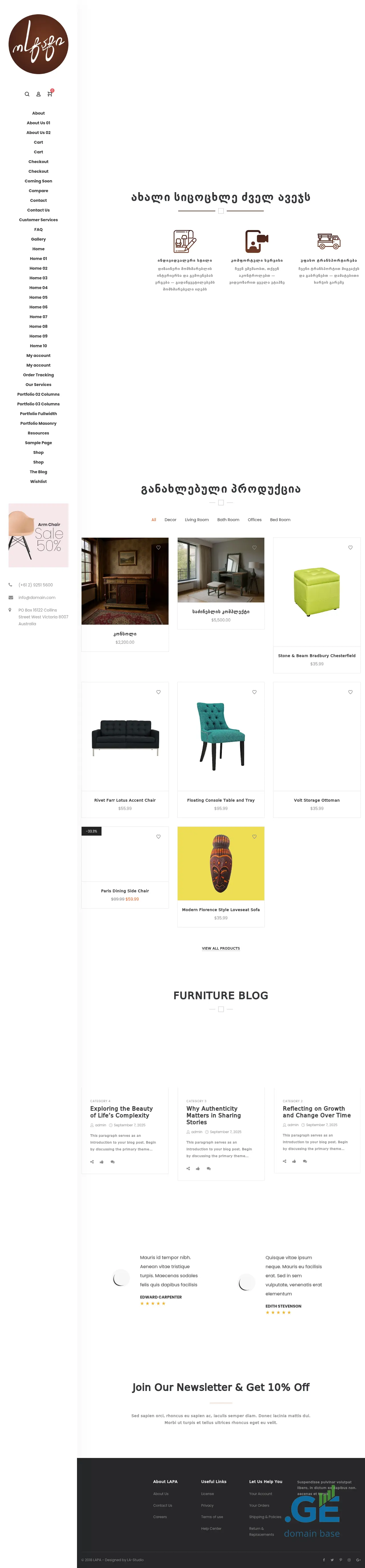Open the Privacy link in footer
The image size is (365, 1568).
(x=207, y=1505)
